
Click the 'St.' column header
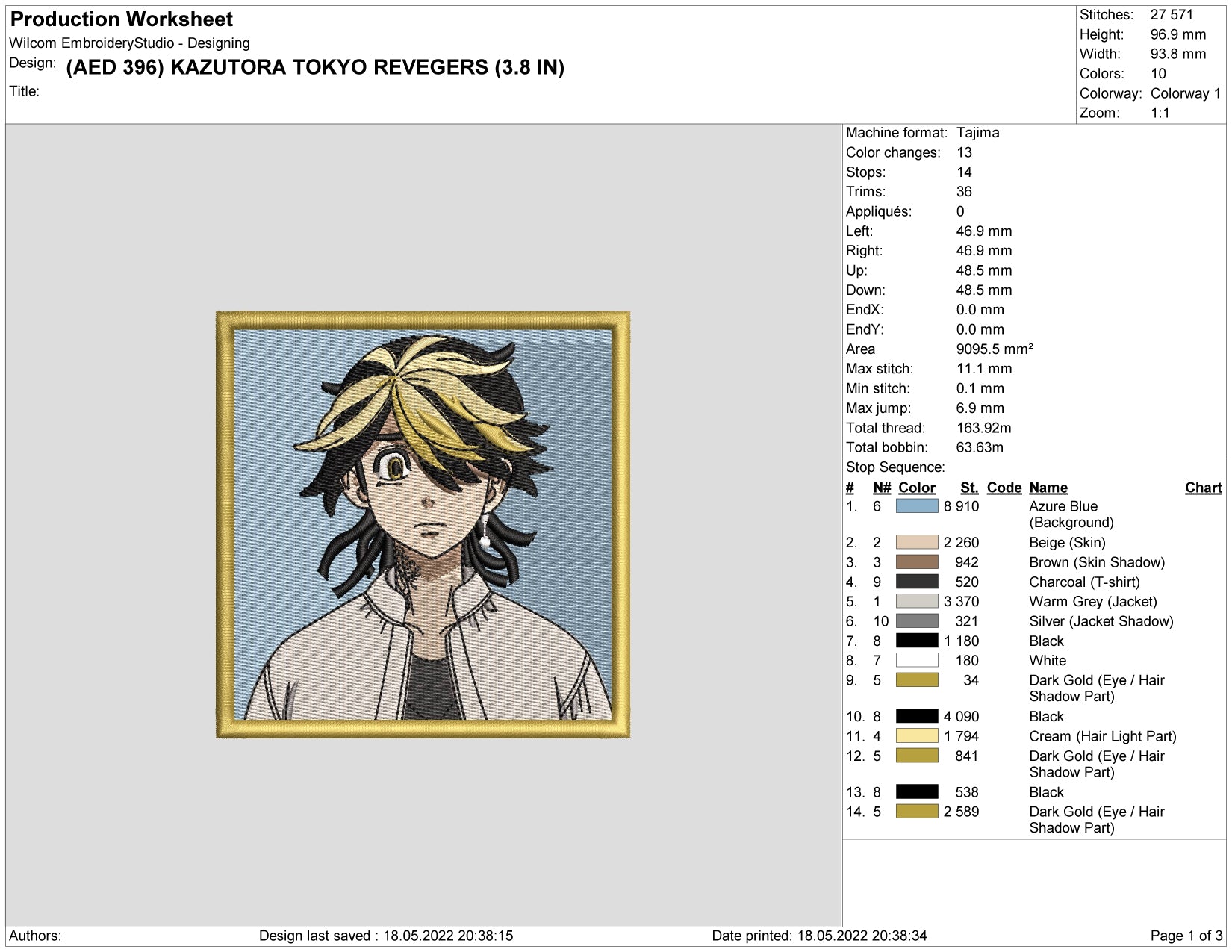point(969,488)
